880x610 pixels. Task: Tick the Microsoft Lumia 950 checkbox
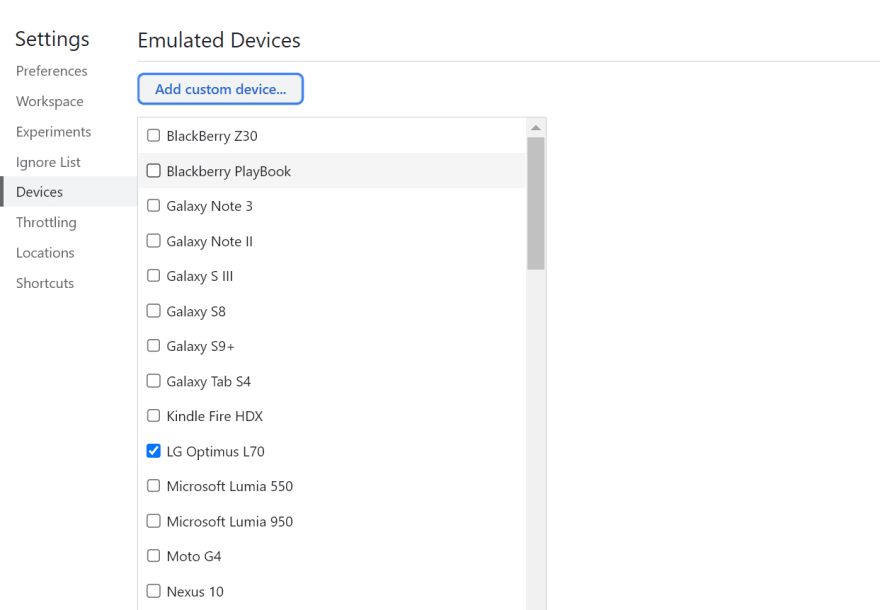[153, 521]
